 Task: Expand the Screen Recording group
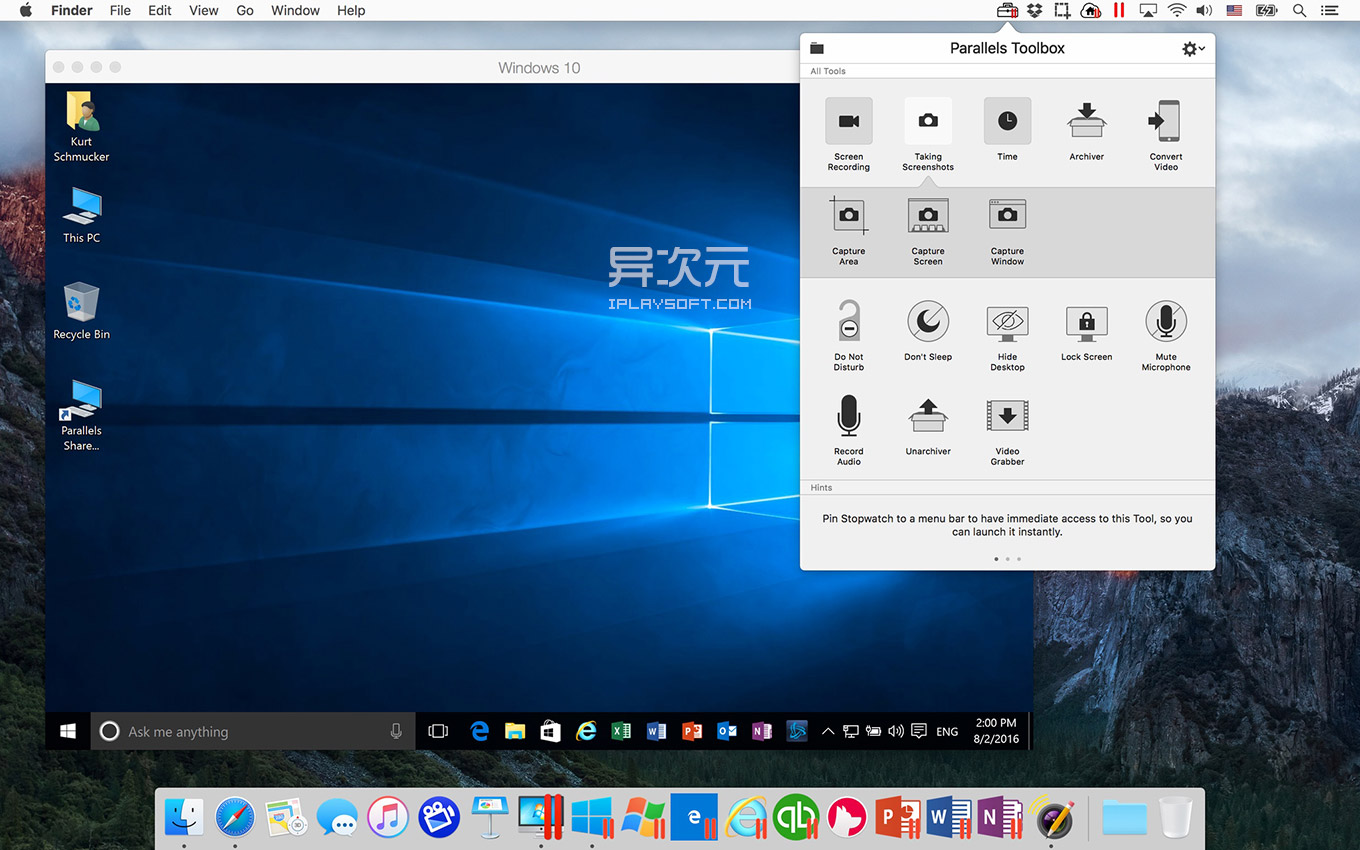tap(848, 134)
